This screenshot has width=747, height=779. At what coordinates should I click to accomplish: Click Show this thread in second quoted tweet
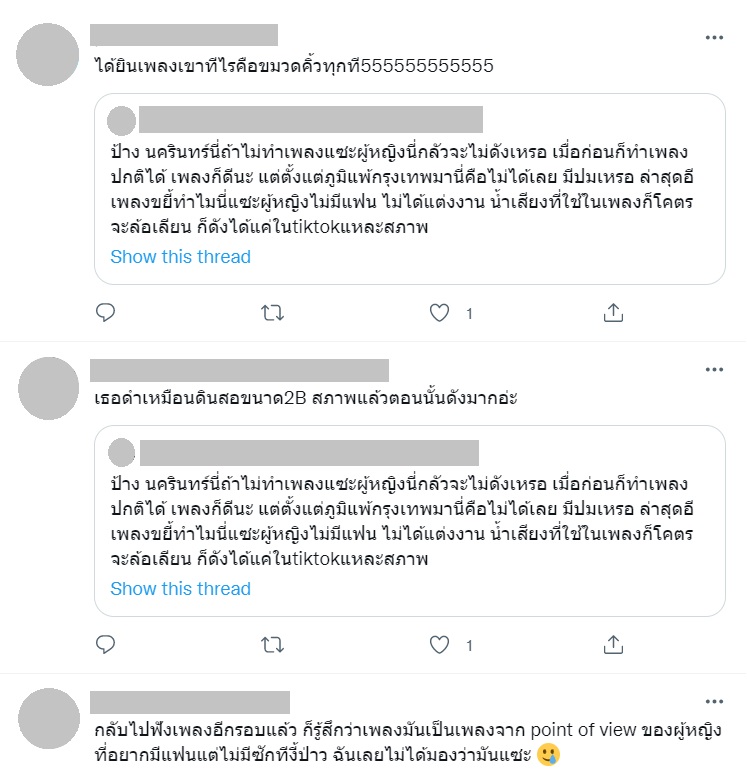coord(180,589)
